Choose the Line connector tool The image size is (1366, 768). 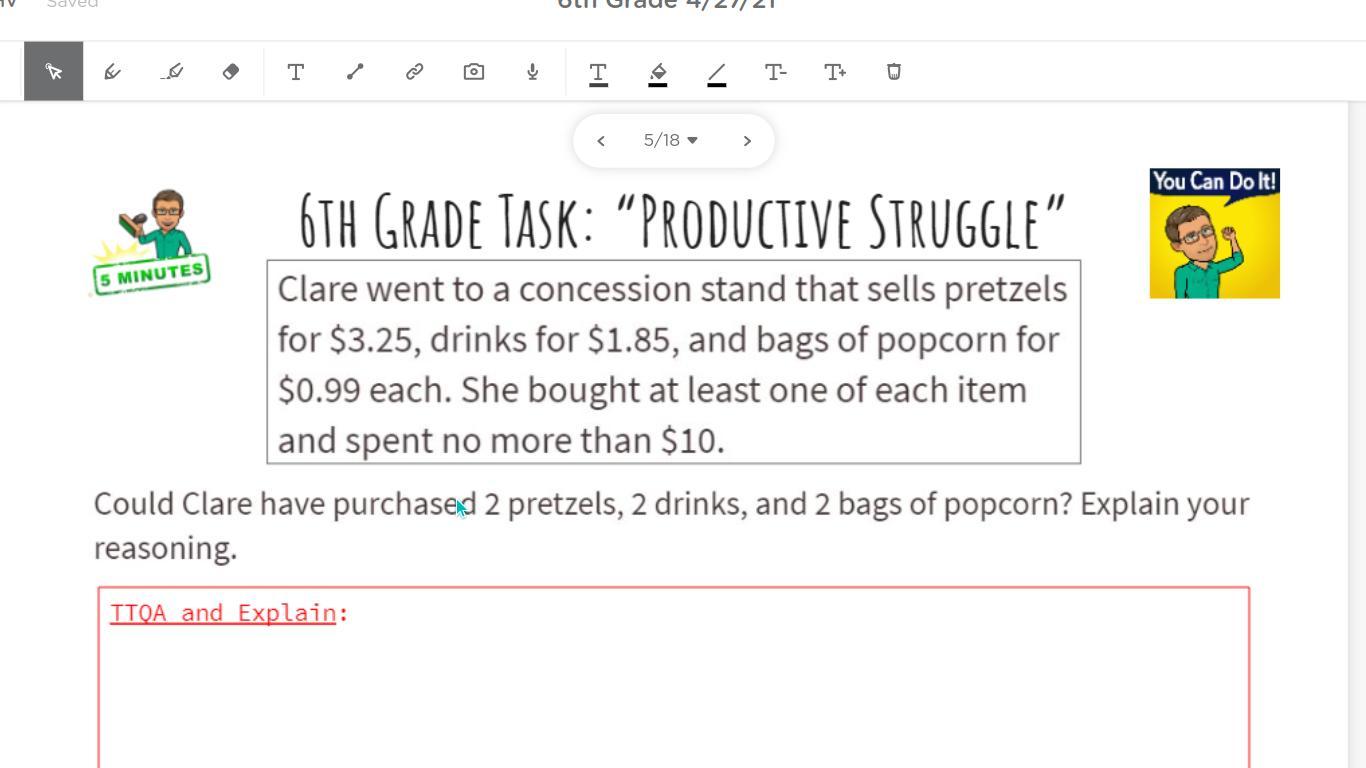pos(355,71)
